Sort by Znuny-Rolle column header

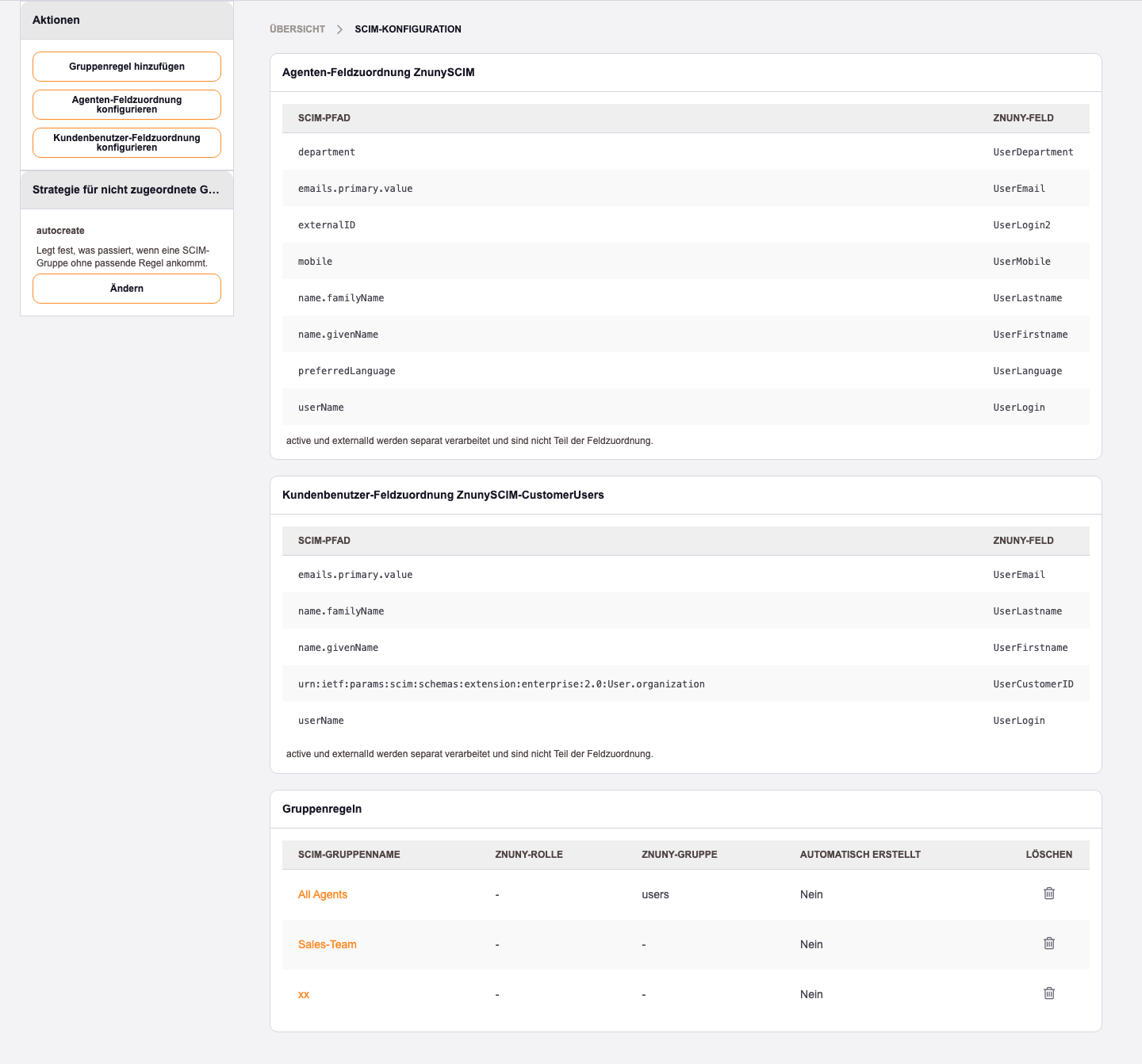point(529,855)
